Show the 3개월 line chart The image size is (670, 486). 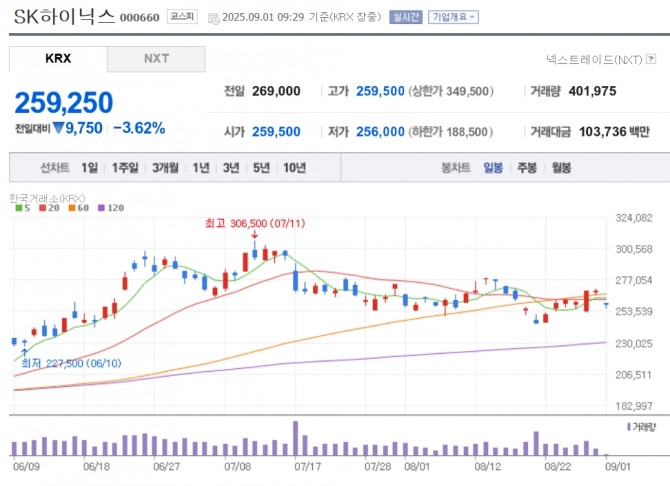tap(165, 168)
